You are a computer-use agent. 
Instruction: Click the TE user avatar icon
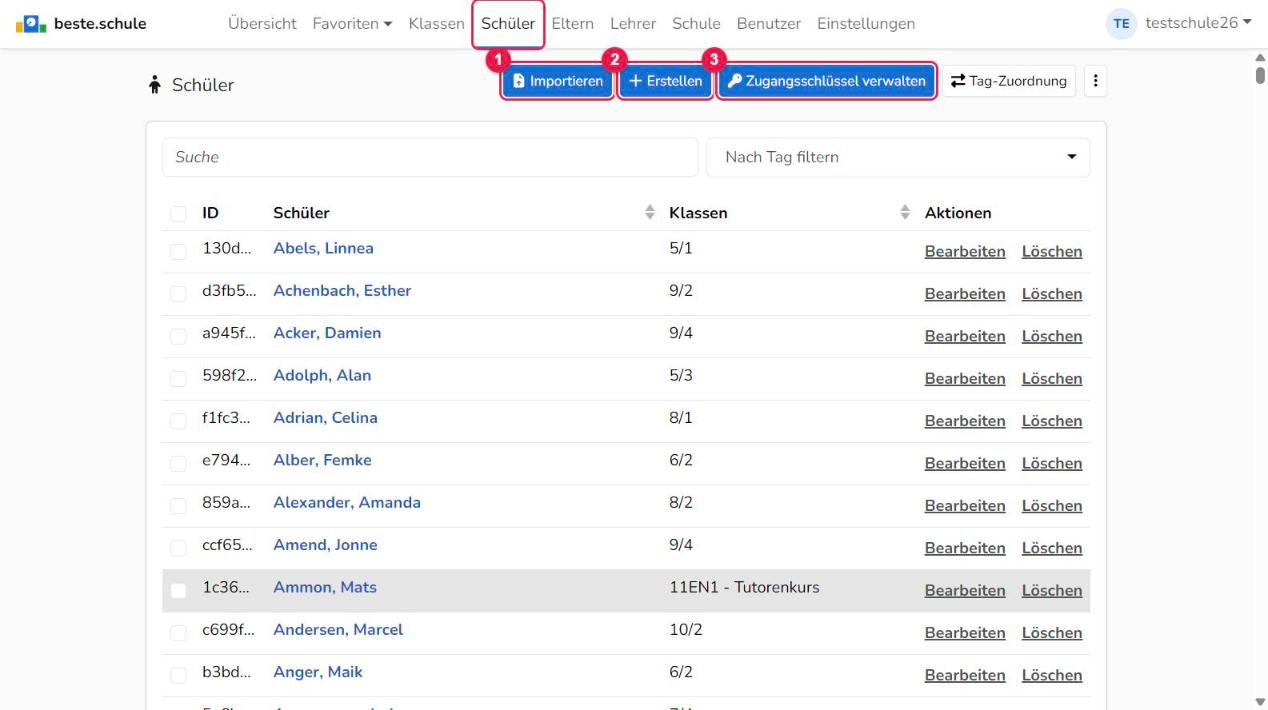(1121, 23)
